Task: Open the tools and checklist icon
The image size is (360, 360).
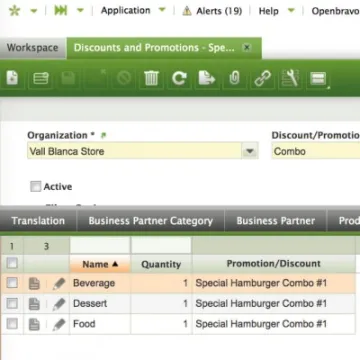Action: coord(290,79)
